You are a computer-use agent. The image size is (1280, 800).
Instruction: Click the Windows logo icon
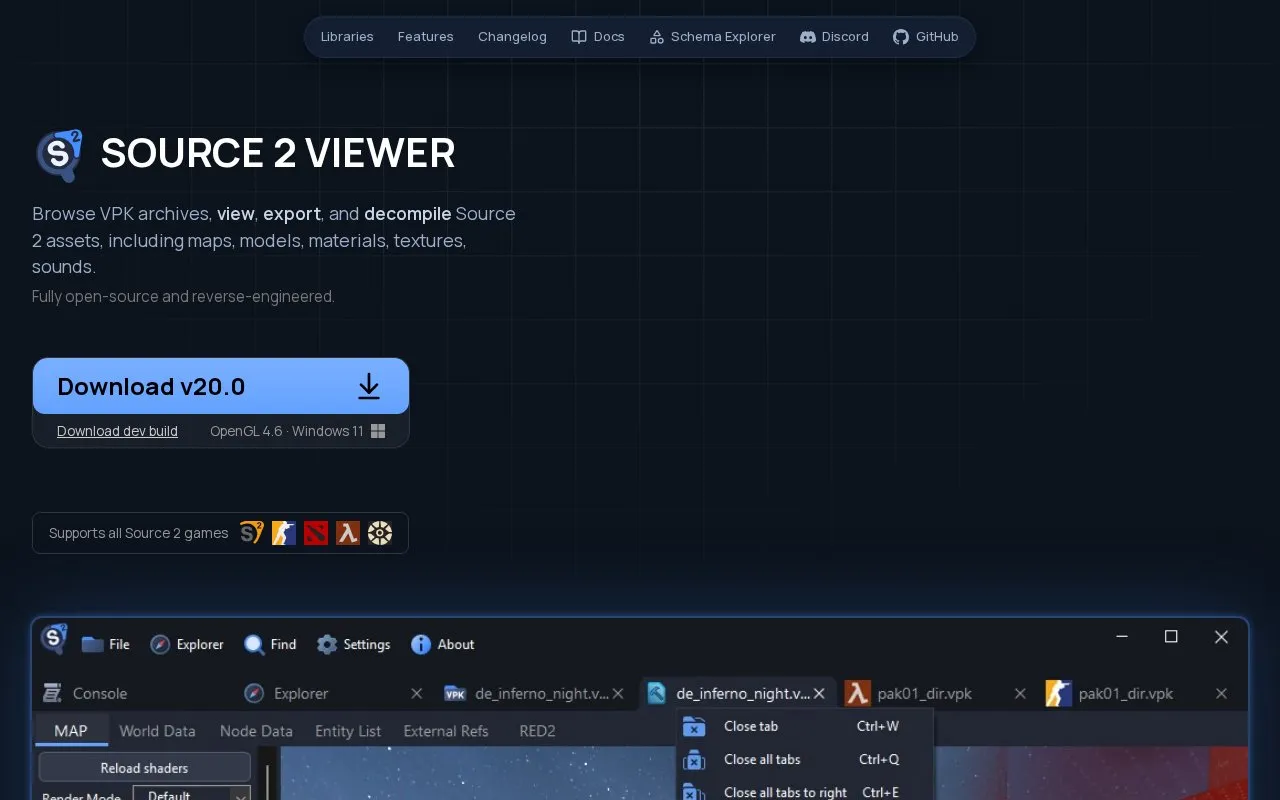click(378, 431)
